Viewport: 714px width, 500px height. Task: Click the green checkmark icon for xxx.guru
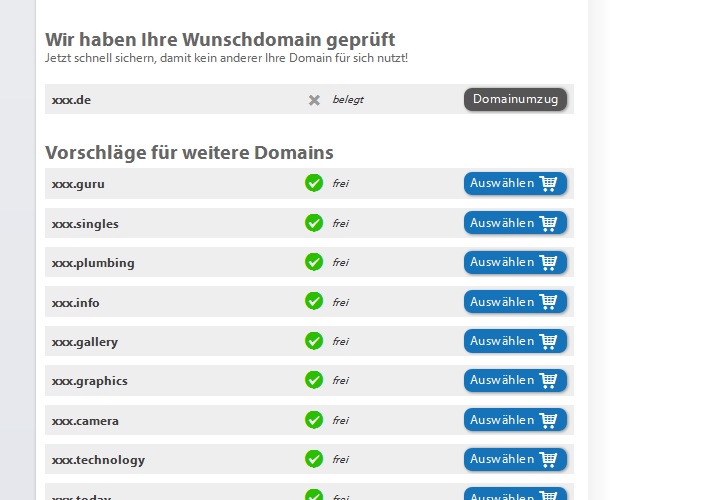pos(314,183)
